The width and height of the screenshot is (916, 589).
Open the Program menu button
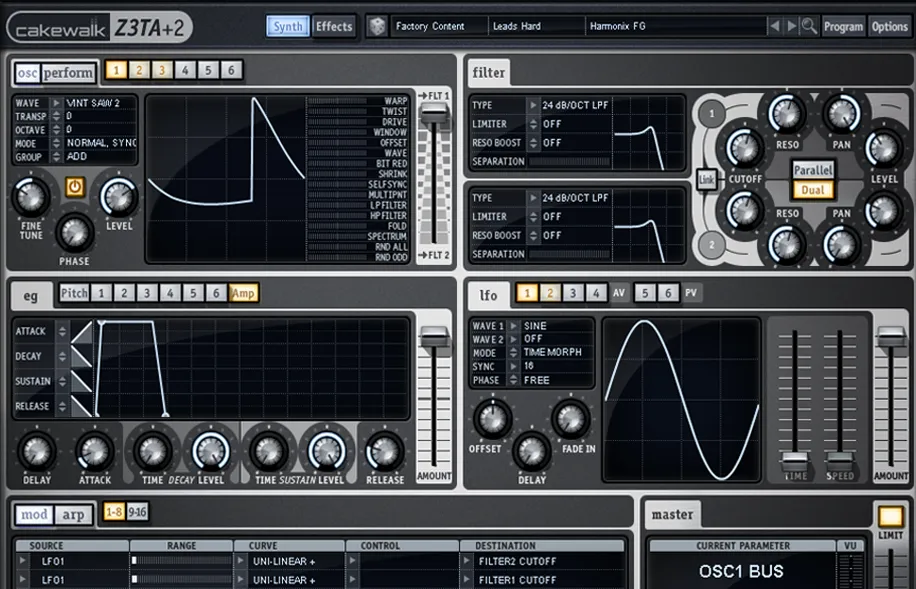click(x=843, y=26)
